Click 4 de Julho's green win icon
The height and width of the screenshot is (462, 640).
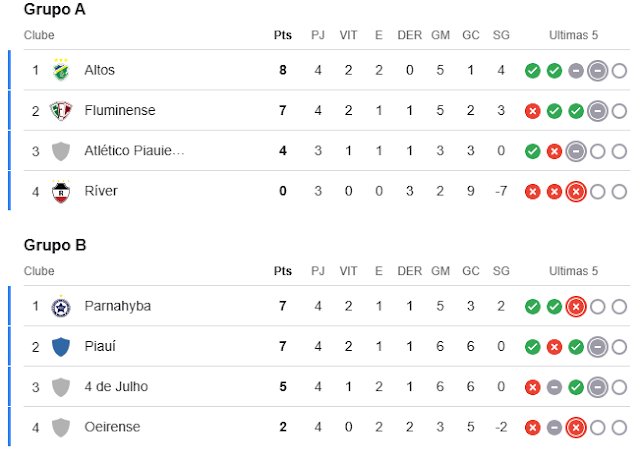tap(575, 387)
